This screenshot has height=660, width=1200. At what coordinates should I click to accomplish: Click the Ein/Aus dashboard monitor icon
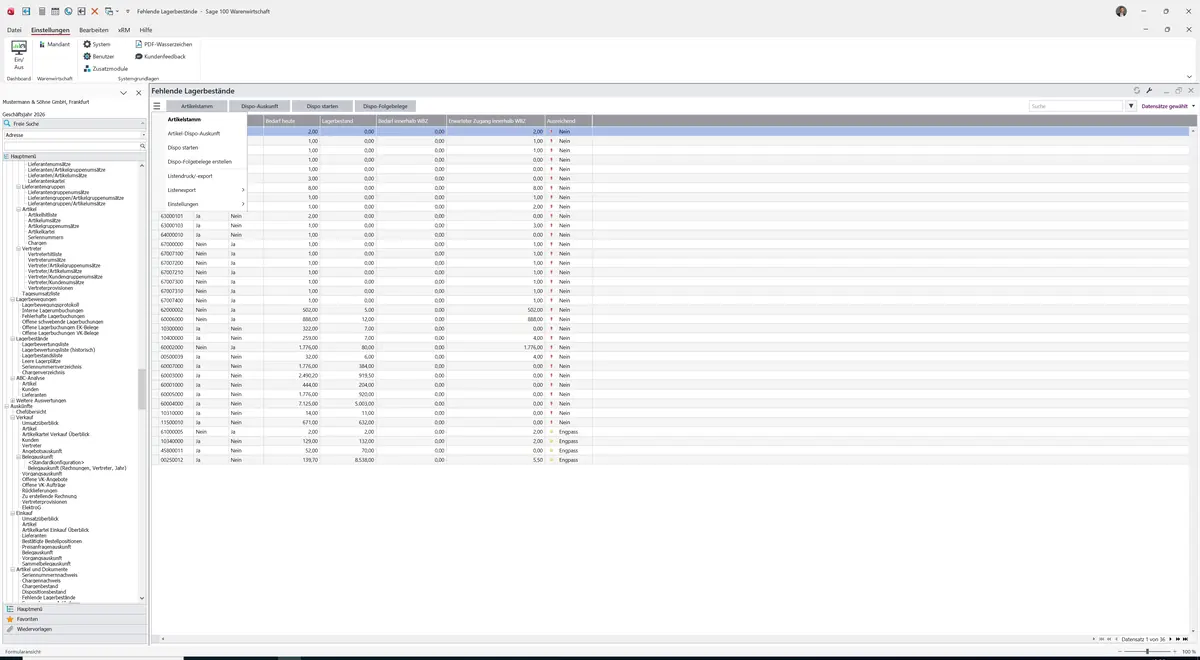[18, 47]
